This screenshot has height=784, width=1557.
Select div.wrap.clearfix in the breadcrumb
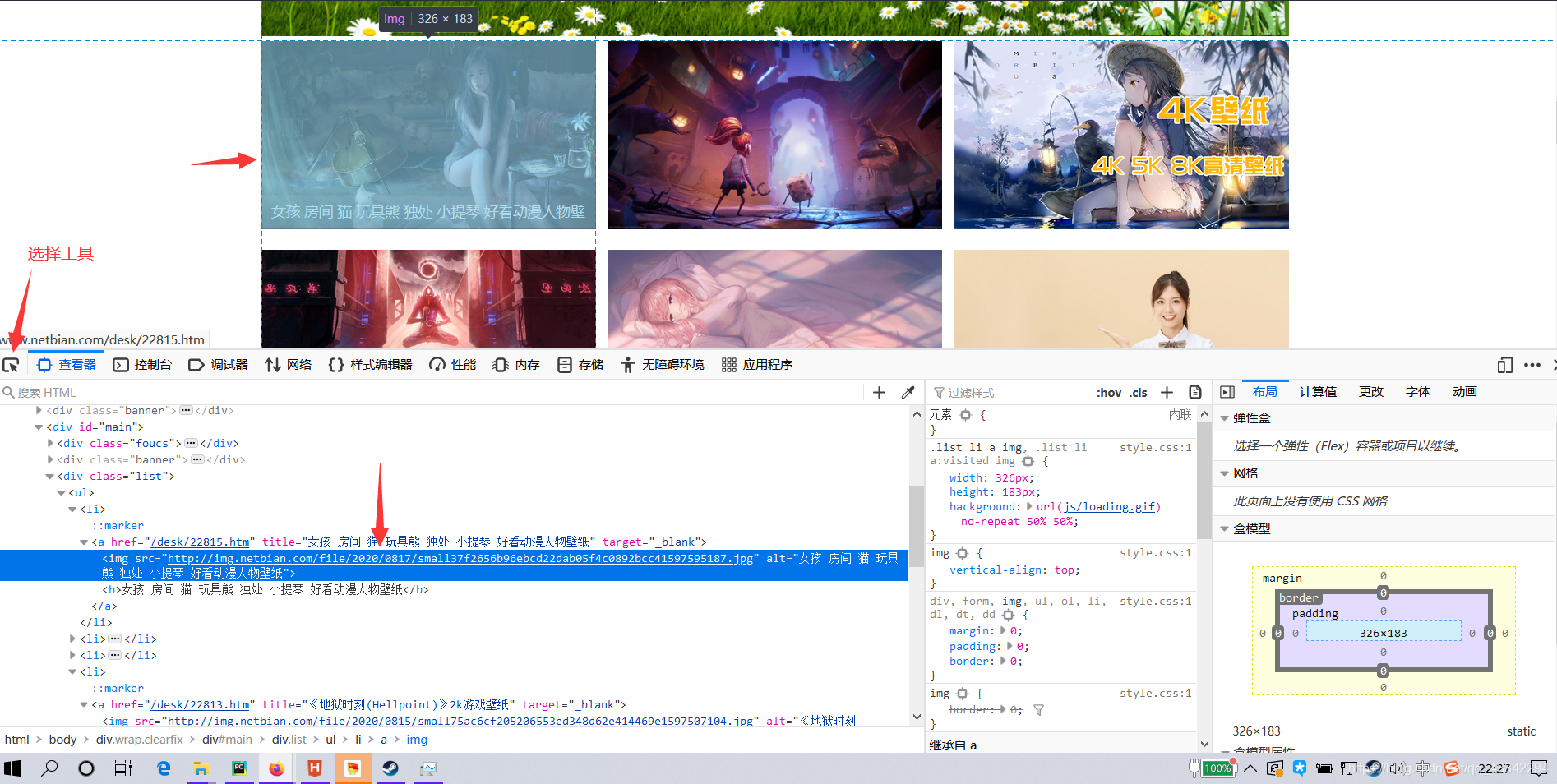coord(140,740)
